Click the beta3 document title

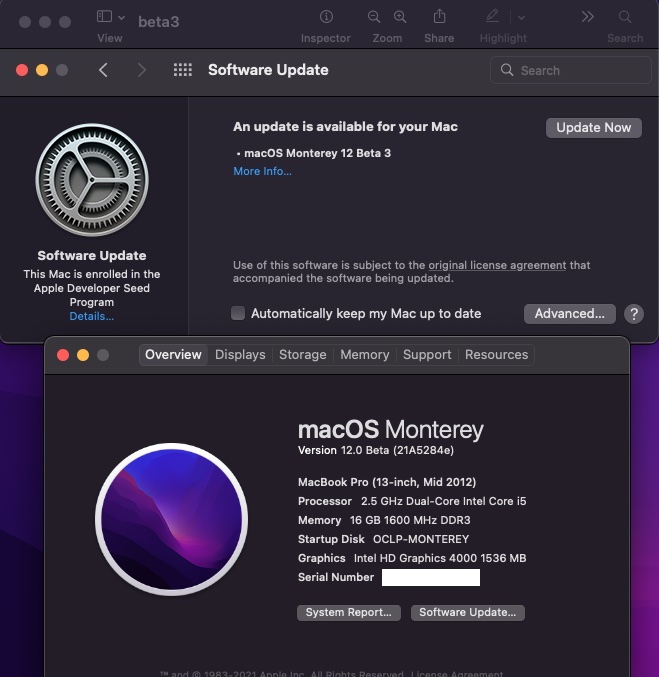click(158, 22)
